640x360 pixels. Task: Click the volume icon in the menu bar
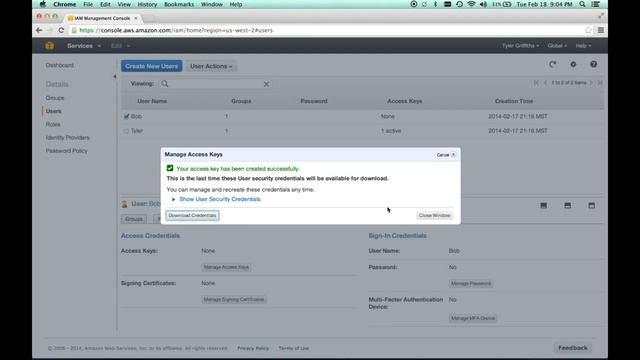(x=484, y=4)
